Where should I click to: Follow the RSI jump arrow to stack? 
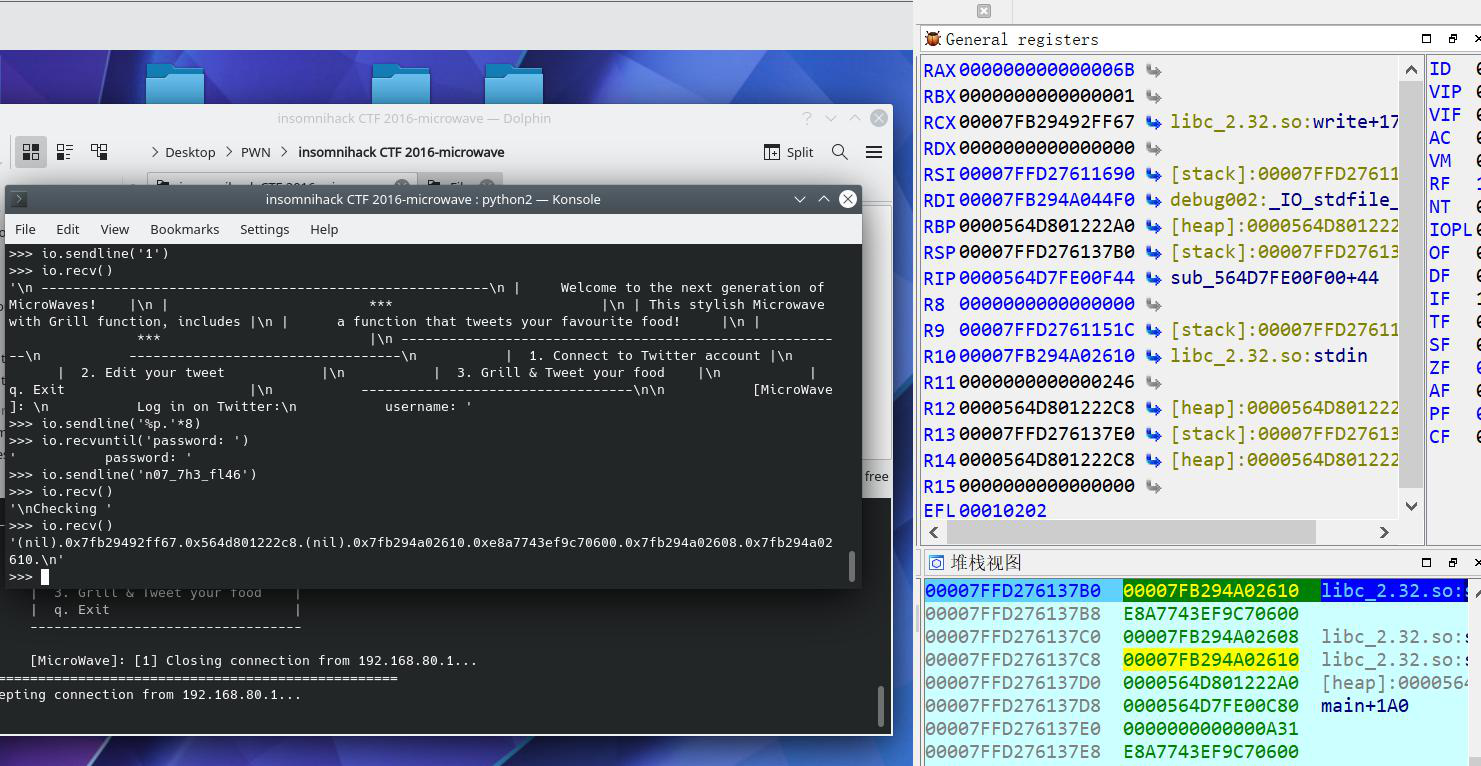1153,175
